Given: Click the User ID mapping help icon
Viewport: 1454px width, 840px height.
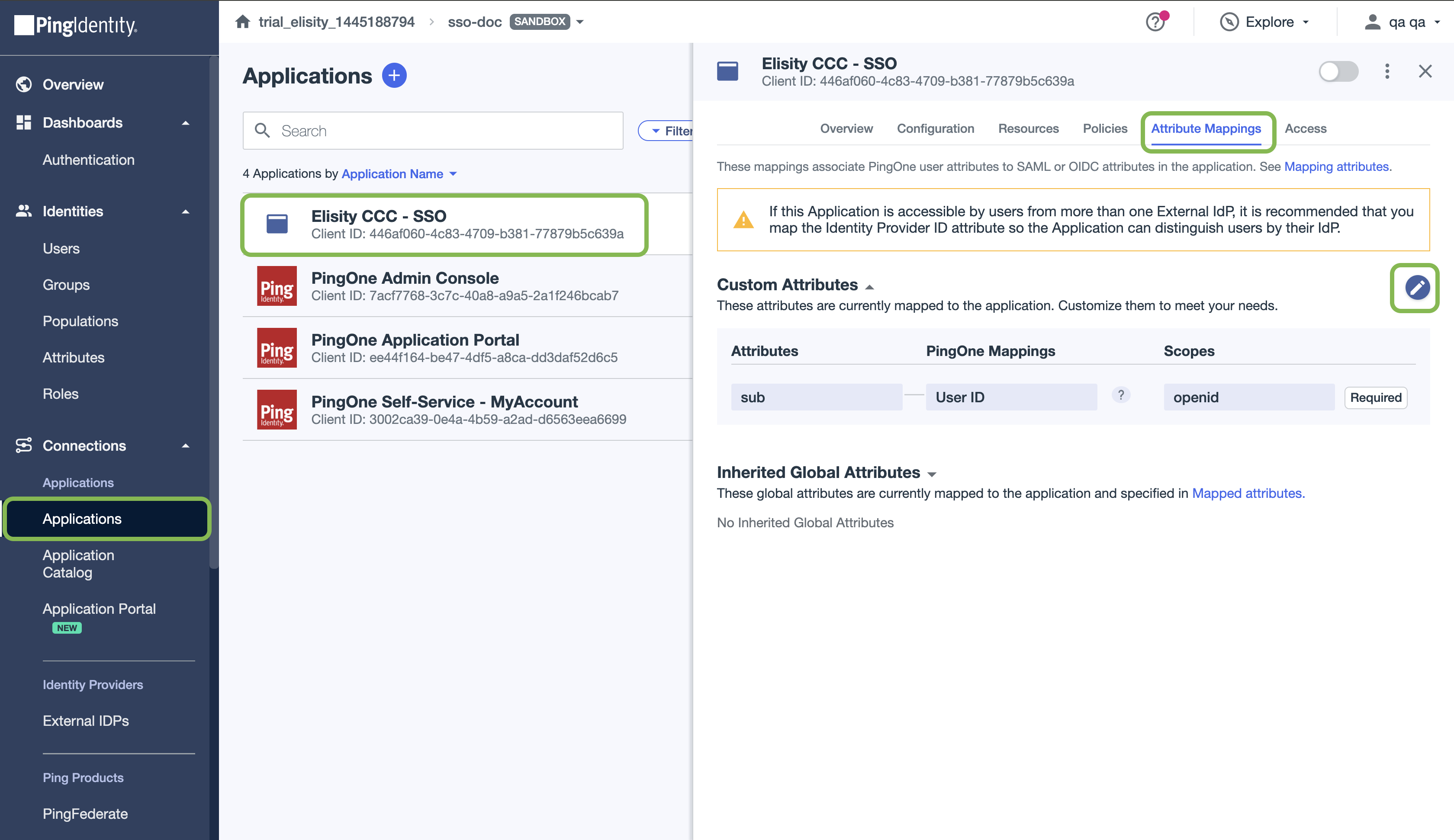Looking at the screenshot, I should click(1120, 395).
